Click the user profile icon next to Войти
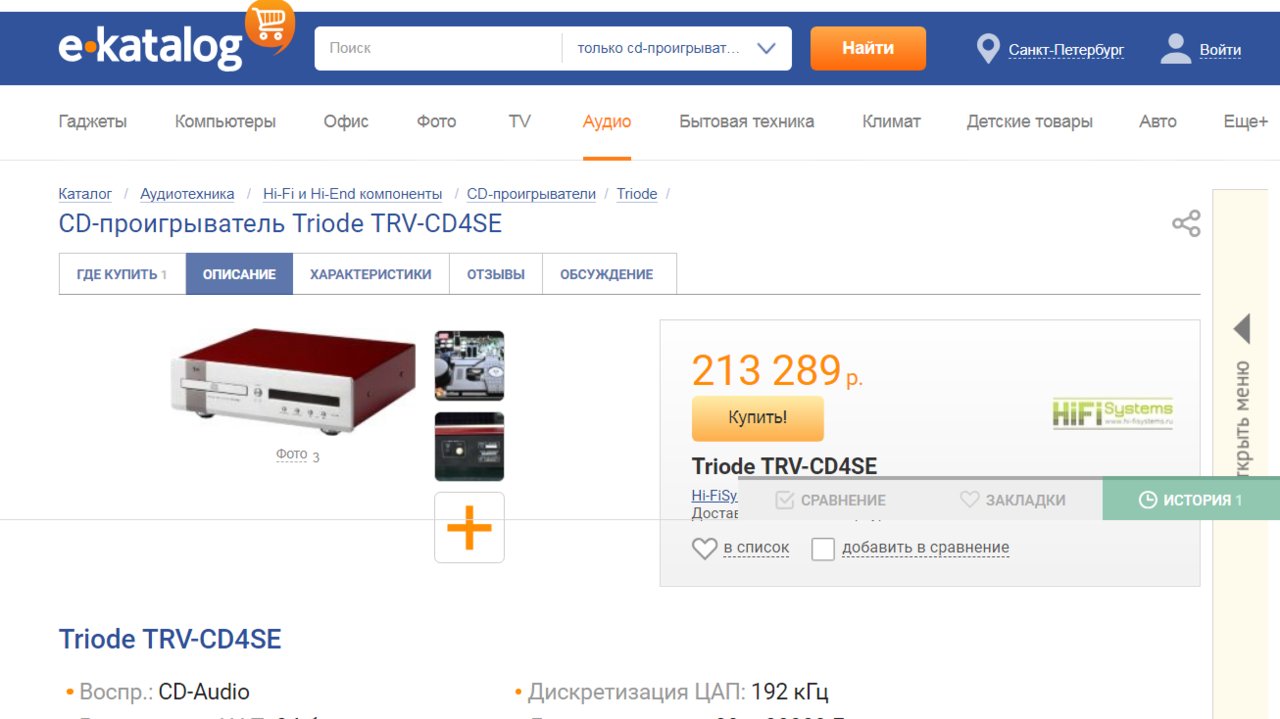The width and height of the screenshot is (1280, 719). pyautogui.click(x=1176, y=48)
